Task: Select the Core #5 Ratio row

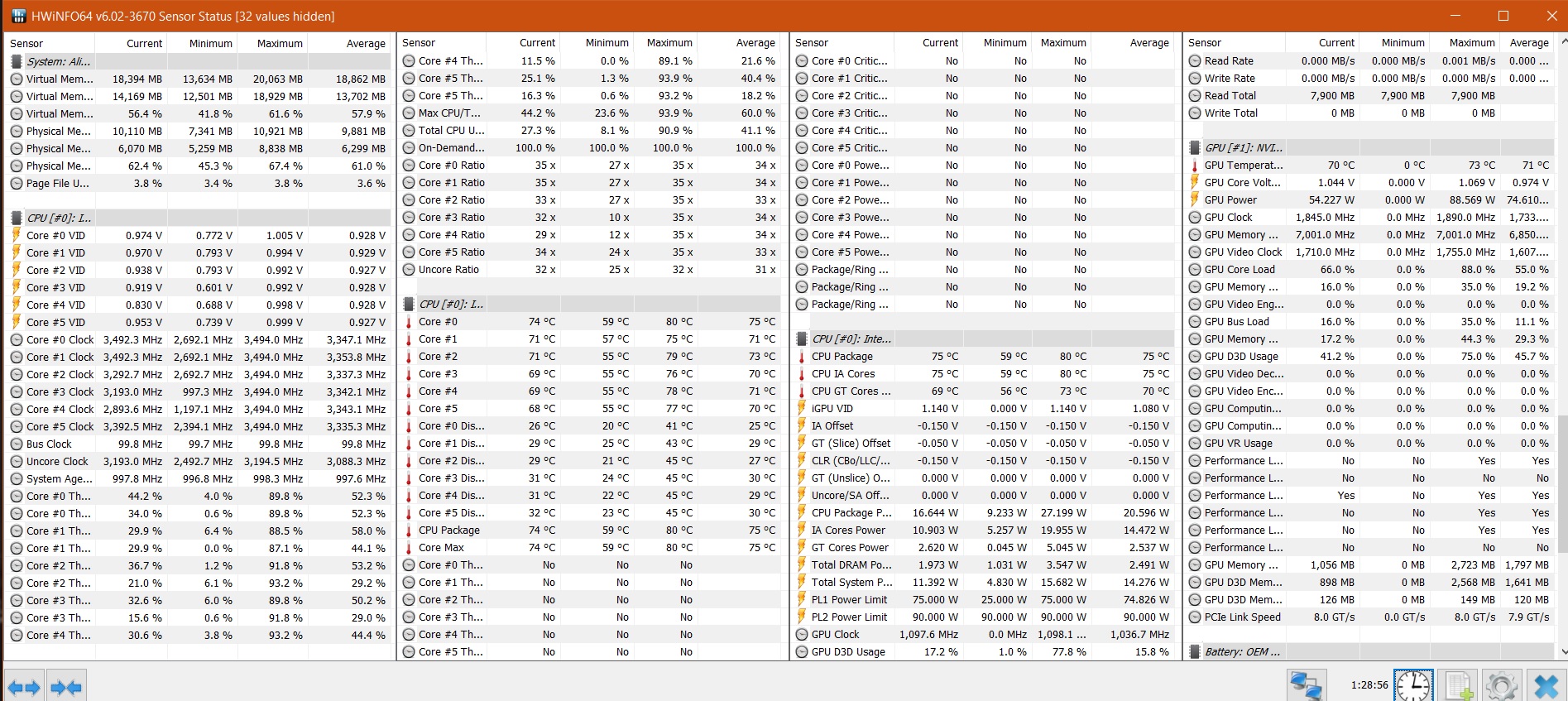Action: click(x=590, y=252)
